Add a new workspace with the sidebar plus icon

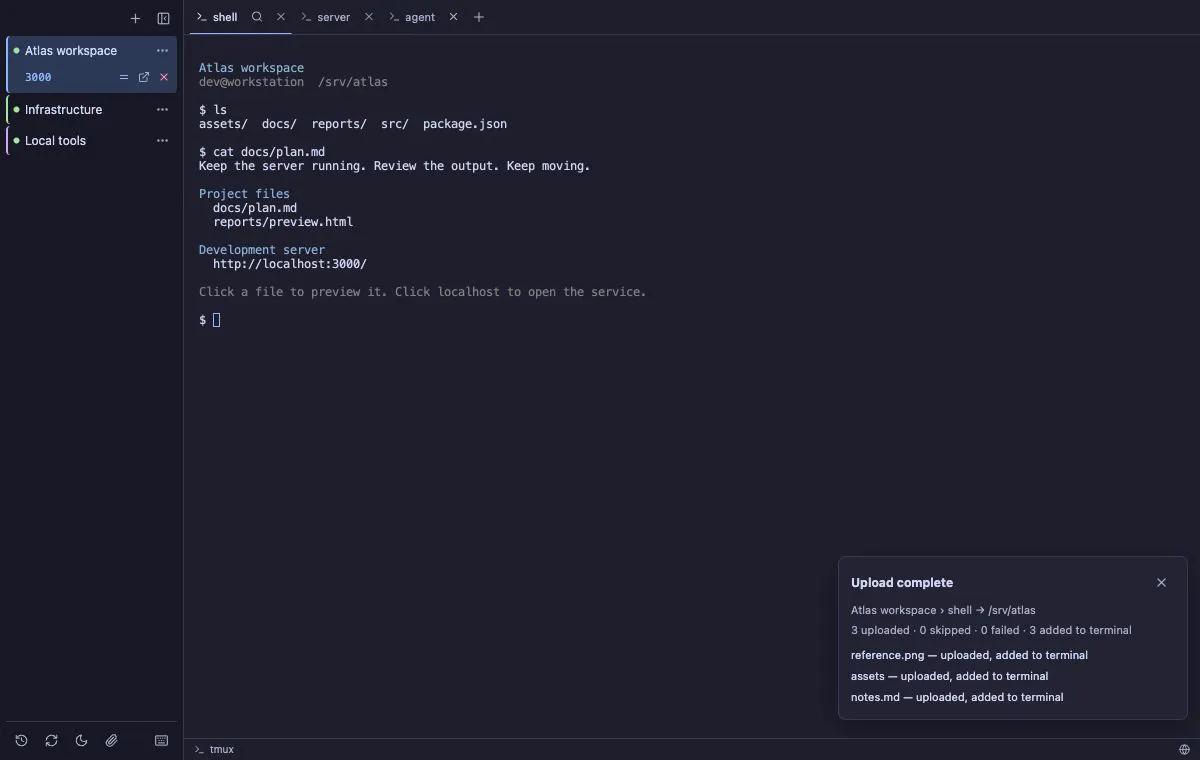coord(135,18)
